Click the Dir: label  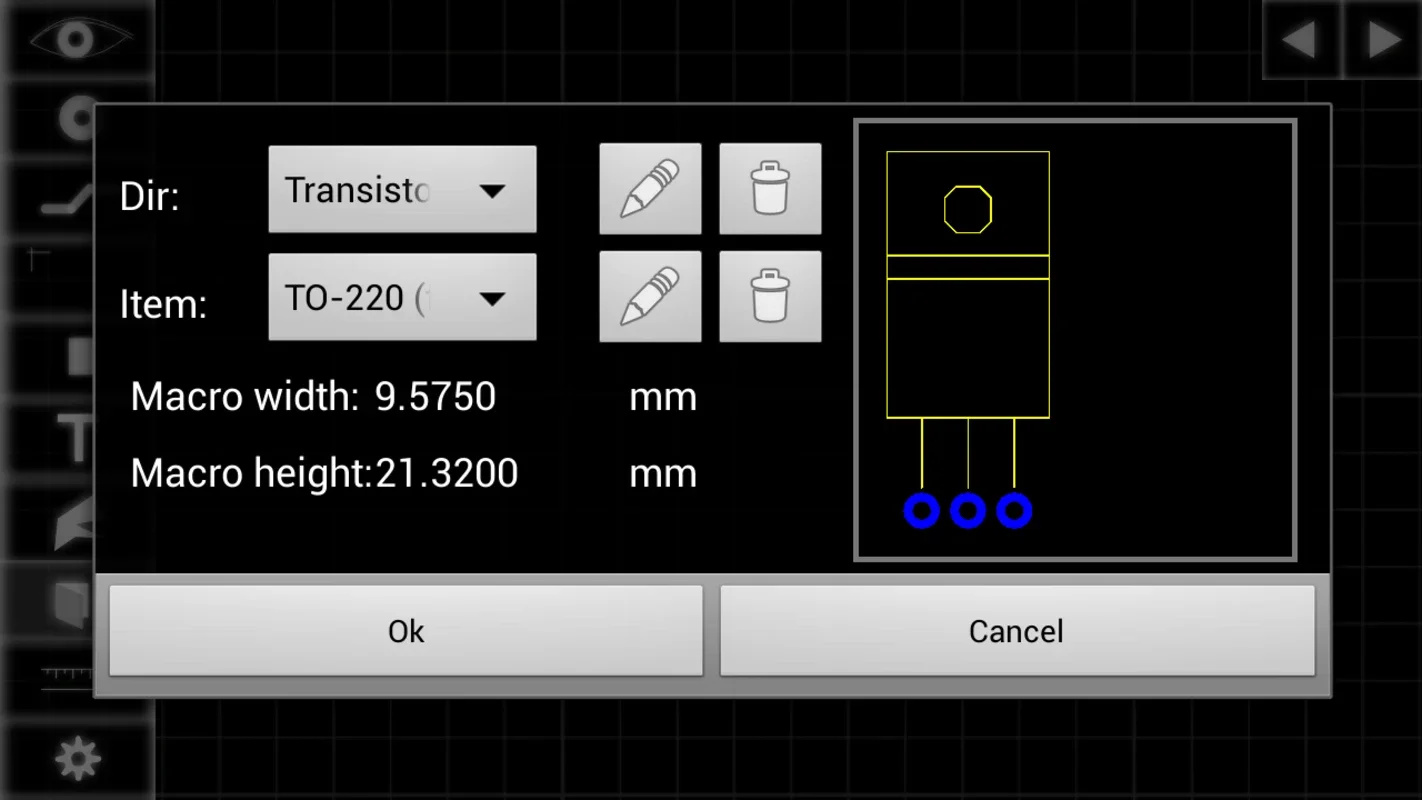150,196
